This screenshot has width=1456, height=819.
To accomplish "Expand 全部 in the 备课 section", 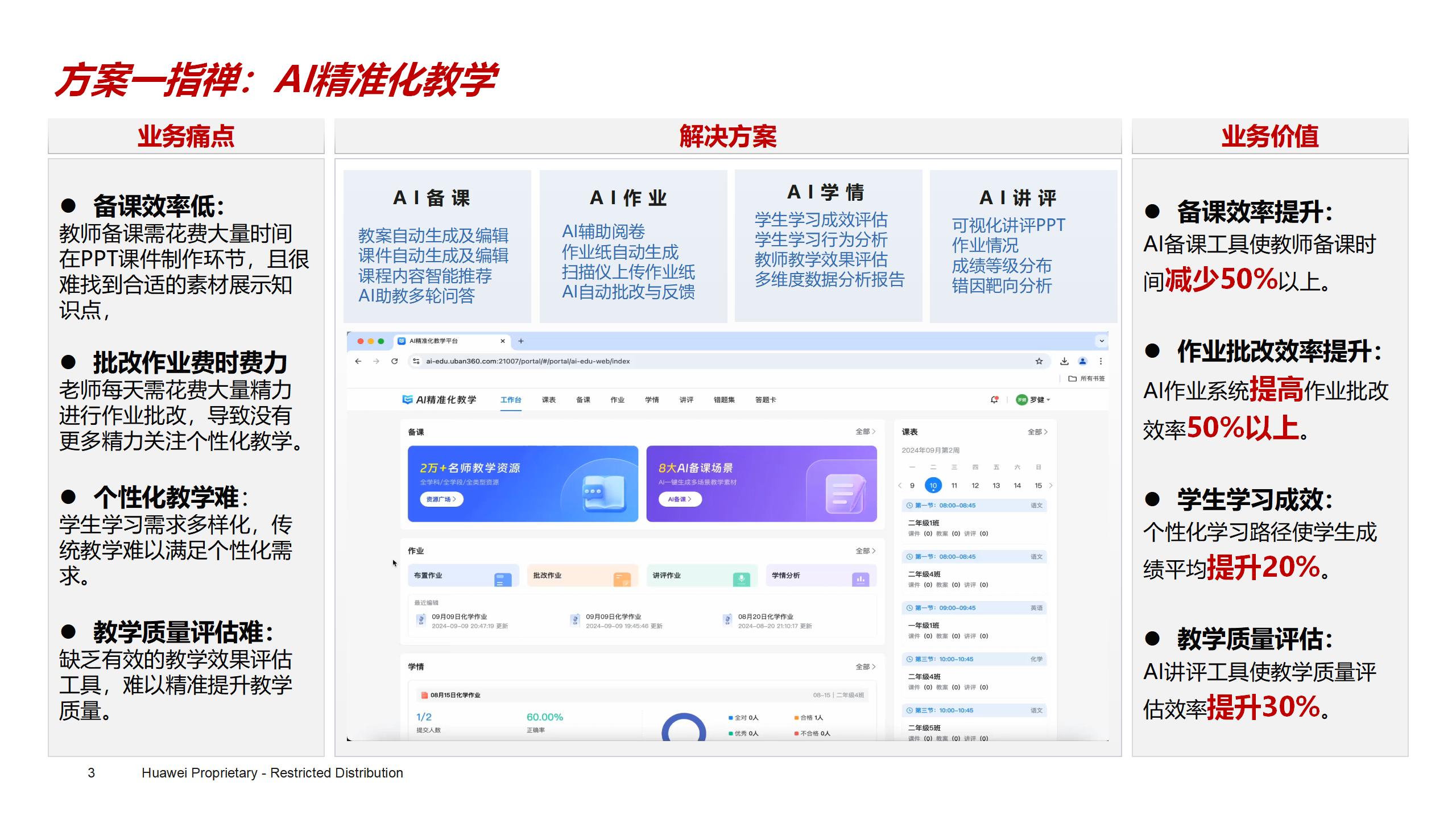I will click(865, 432).
